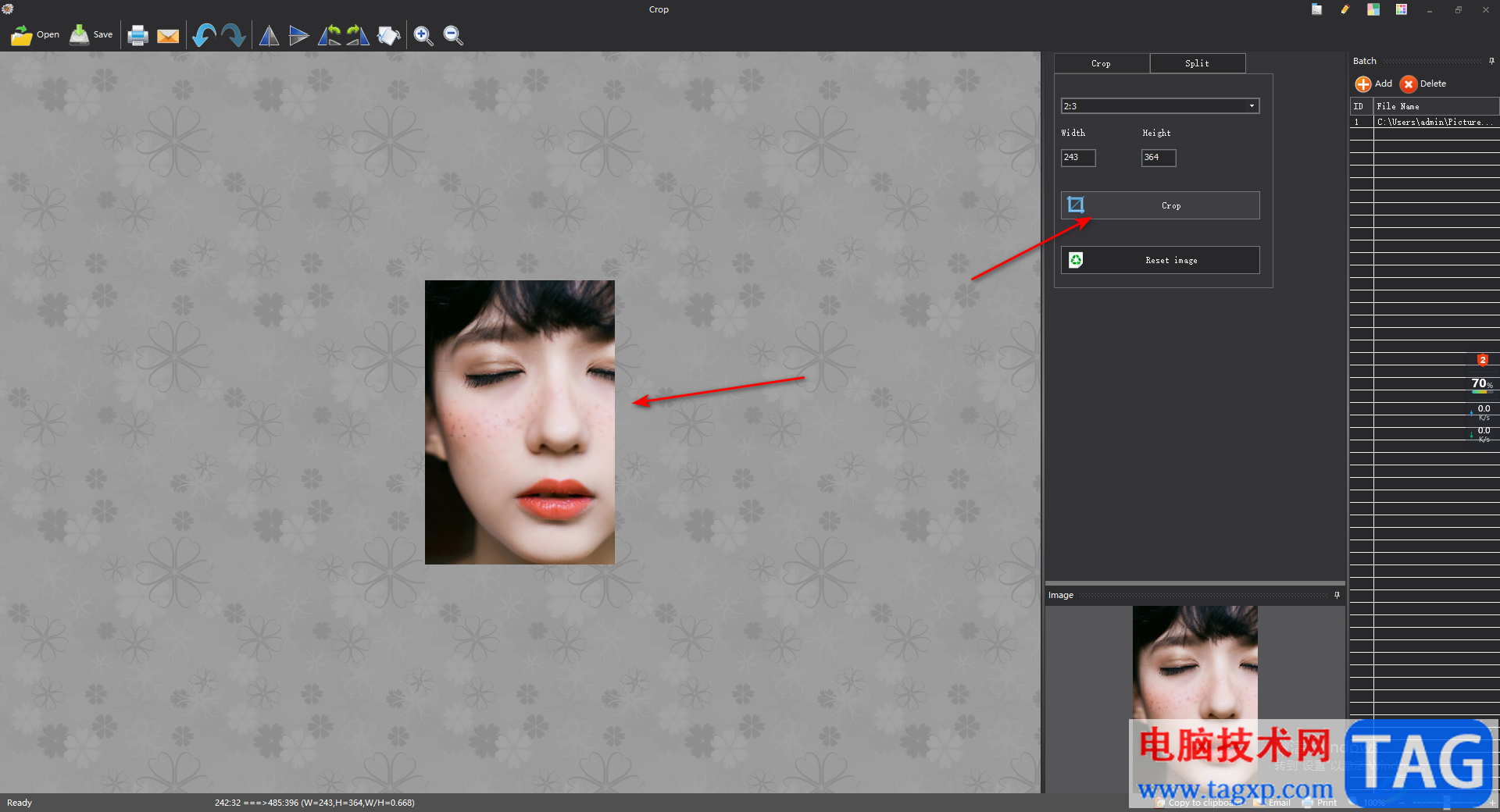Flip the image horizontally

coord(269,35)
